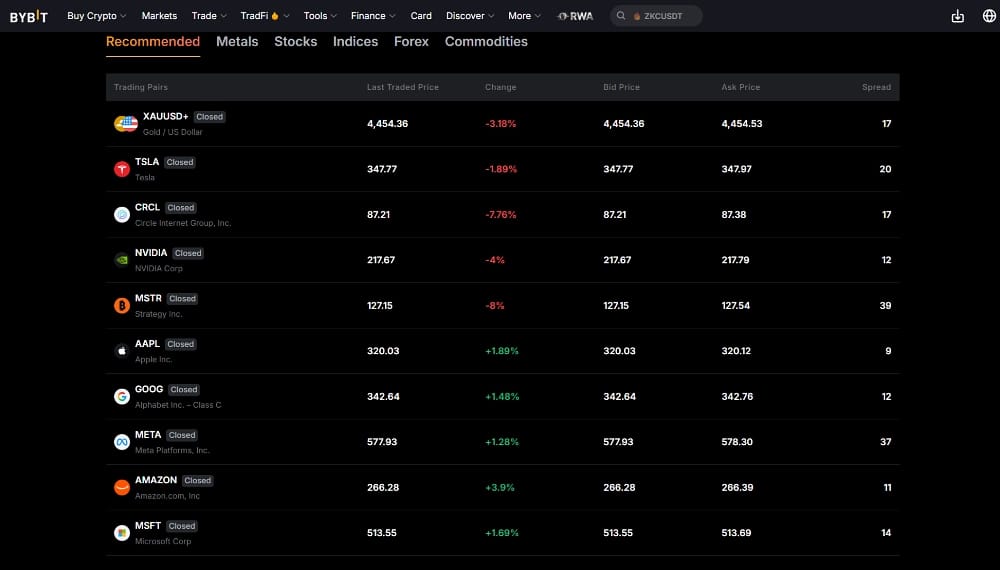Switch to the Metals tab

click(x=237, y=42)
